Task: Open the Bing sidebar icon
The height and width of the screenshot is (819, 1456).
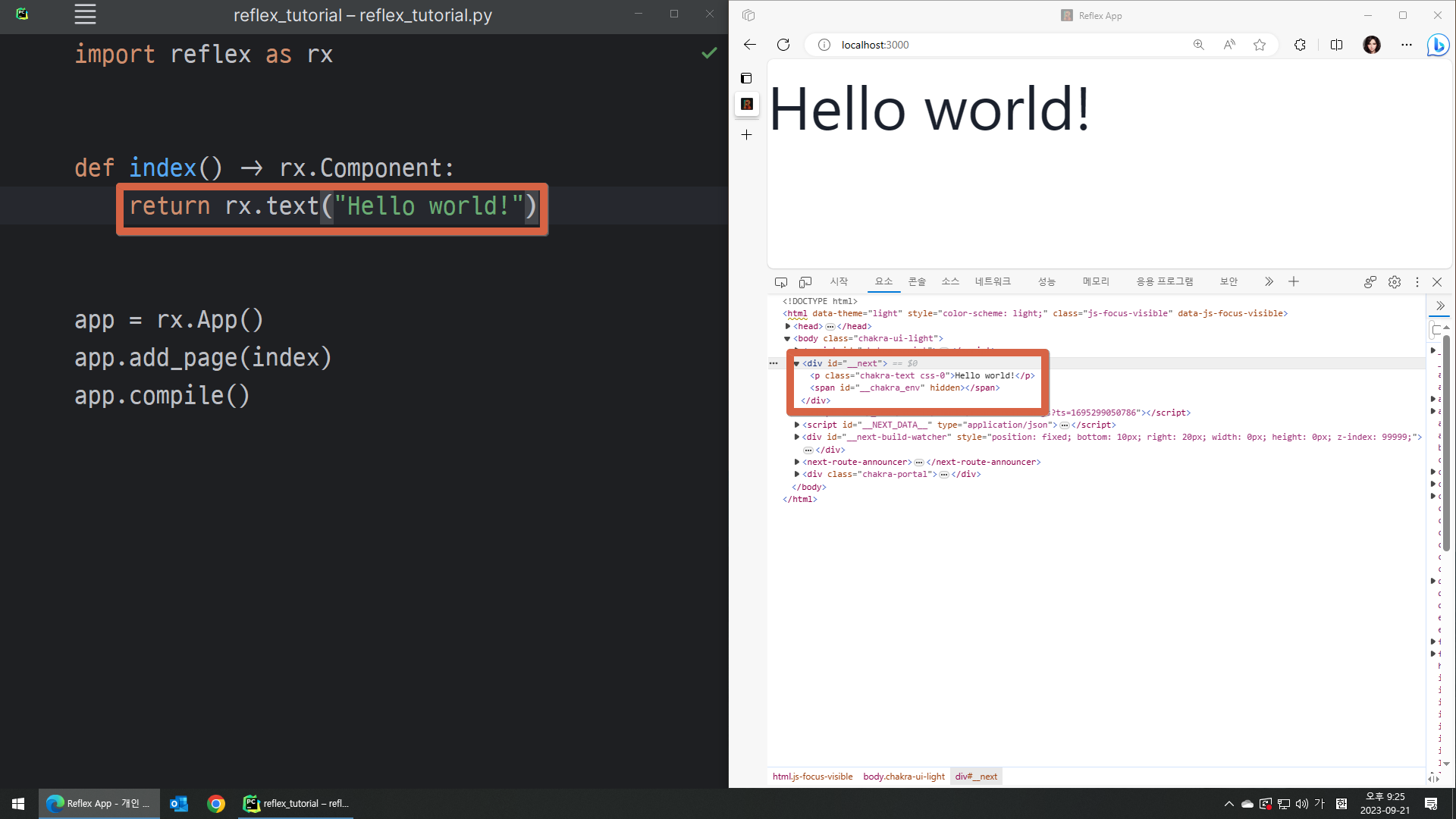Action: tap(1437, 45)
